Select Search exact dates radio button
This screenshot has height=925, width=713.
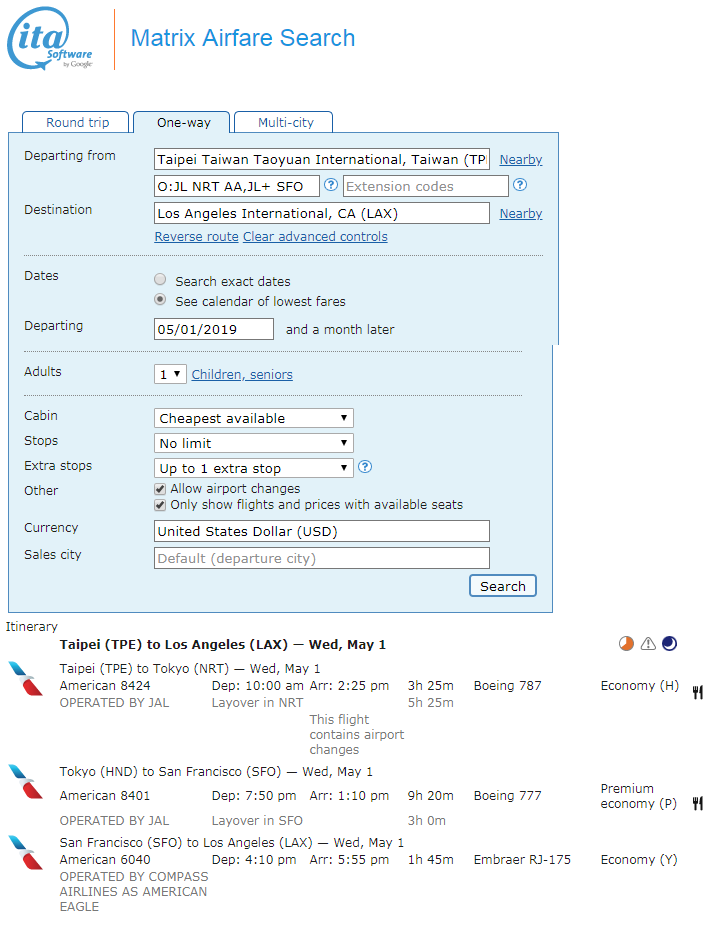tap(160, 279)
